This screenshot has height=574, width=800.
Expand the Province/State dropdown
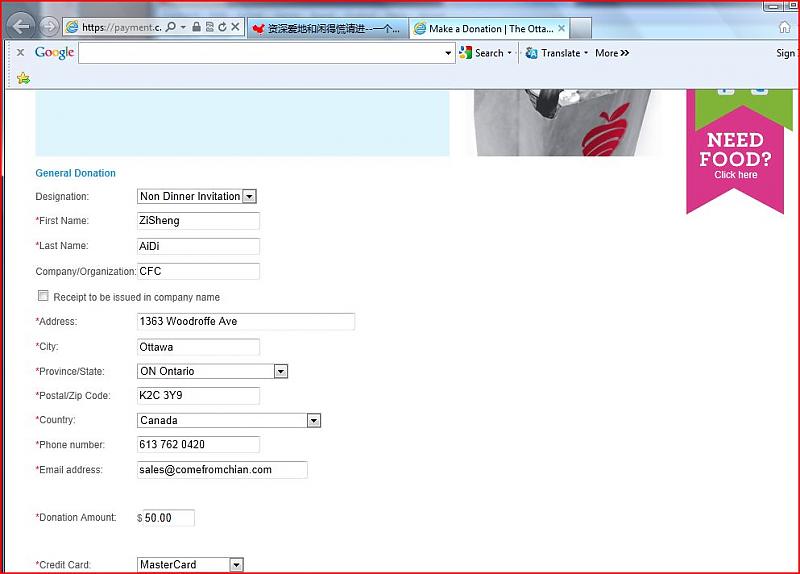coord(280,371)
